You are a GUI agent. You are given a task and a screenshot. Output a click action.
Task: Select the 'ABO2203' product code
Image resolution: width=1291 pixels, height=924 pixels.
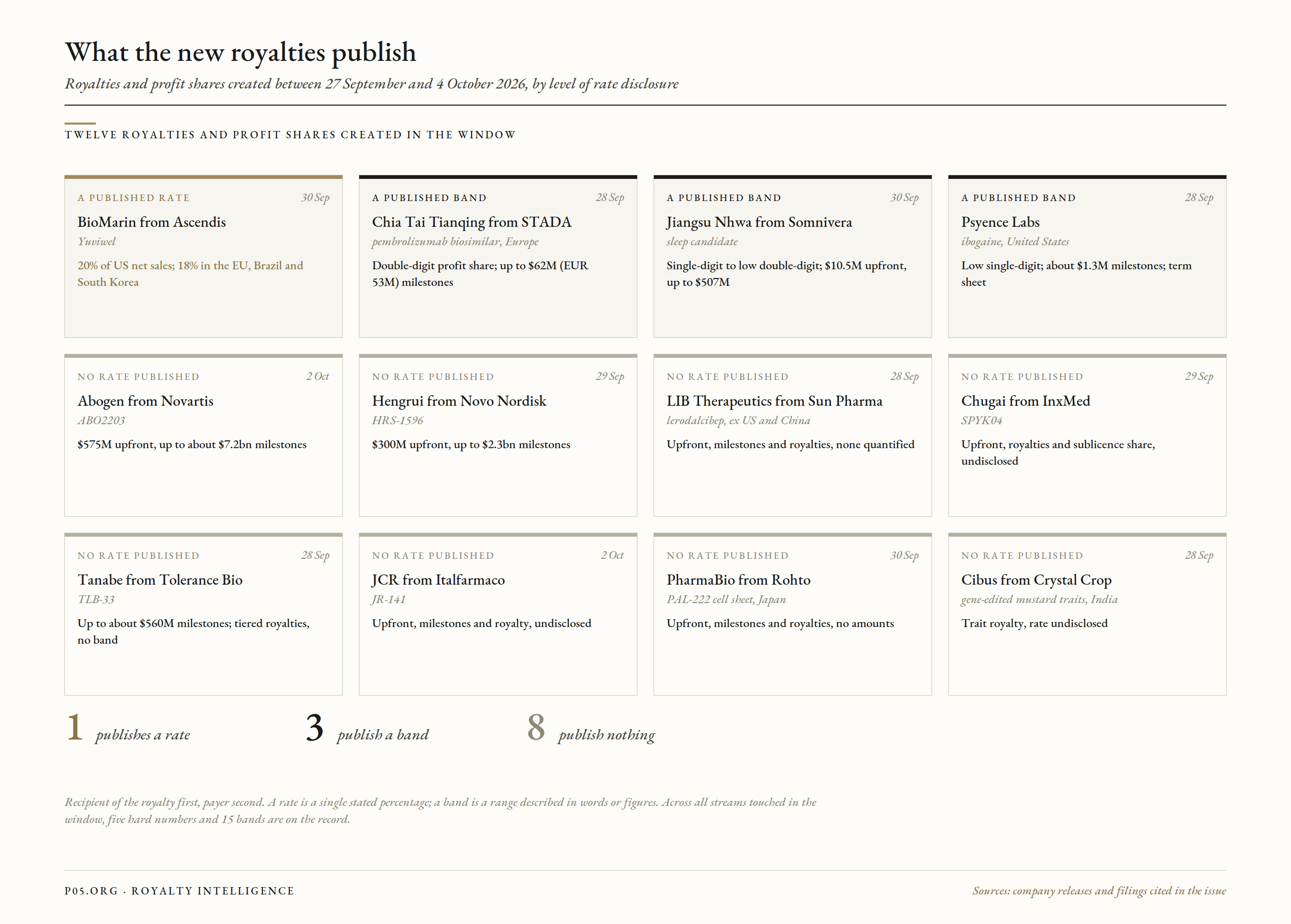click(x=101, y=421)
